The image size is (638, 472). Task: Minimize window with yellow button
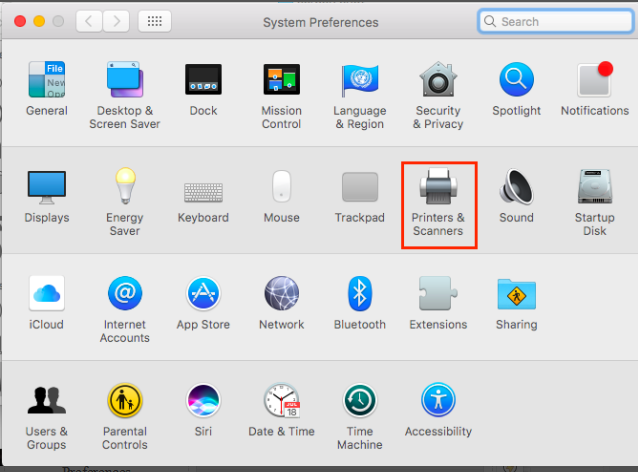point(39,21)
